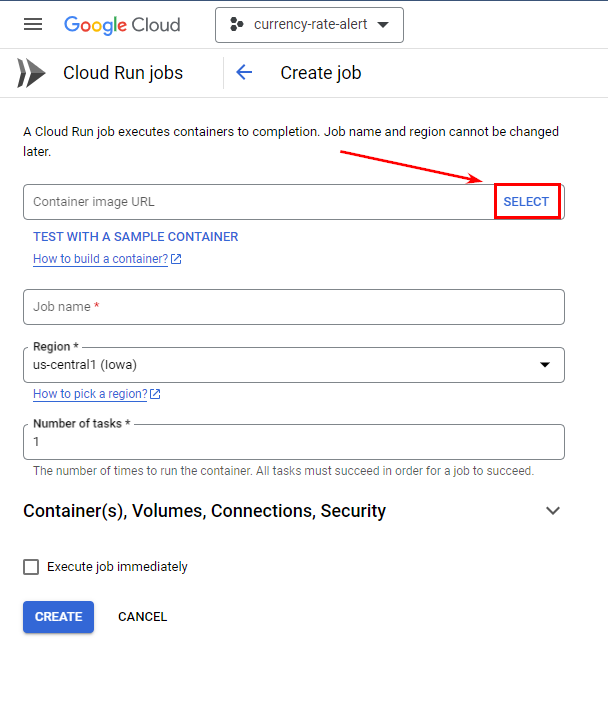Click external link icon beside 'How to build a container?'
The height and width of the screenshot is (701, 608).
click(176, 260)
